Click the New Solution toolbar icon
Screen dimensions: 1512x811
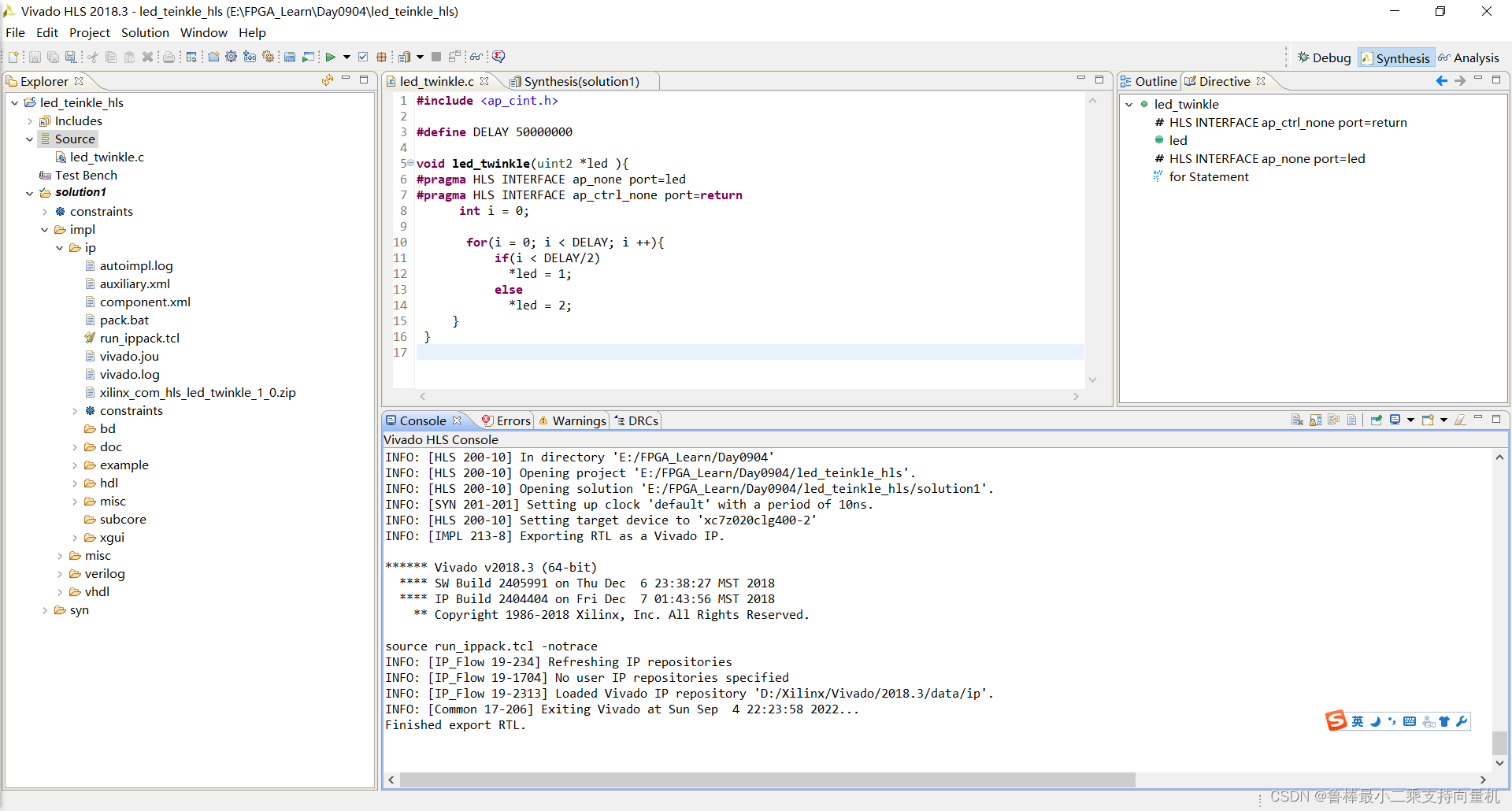[x=250, y=57]
